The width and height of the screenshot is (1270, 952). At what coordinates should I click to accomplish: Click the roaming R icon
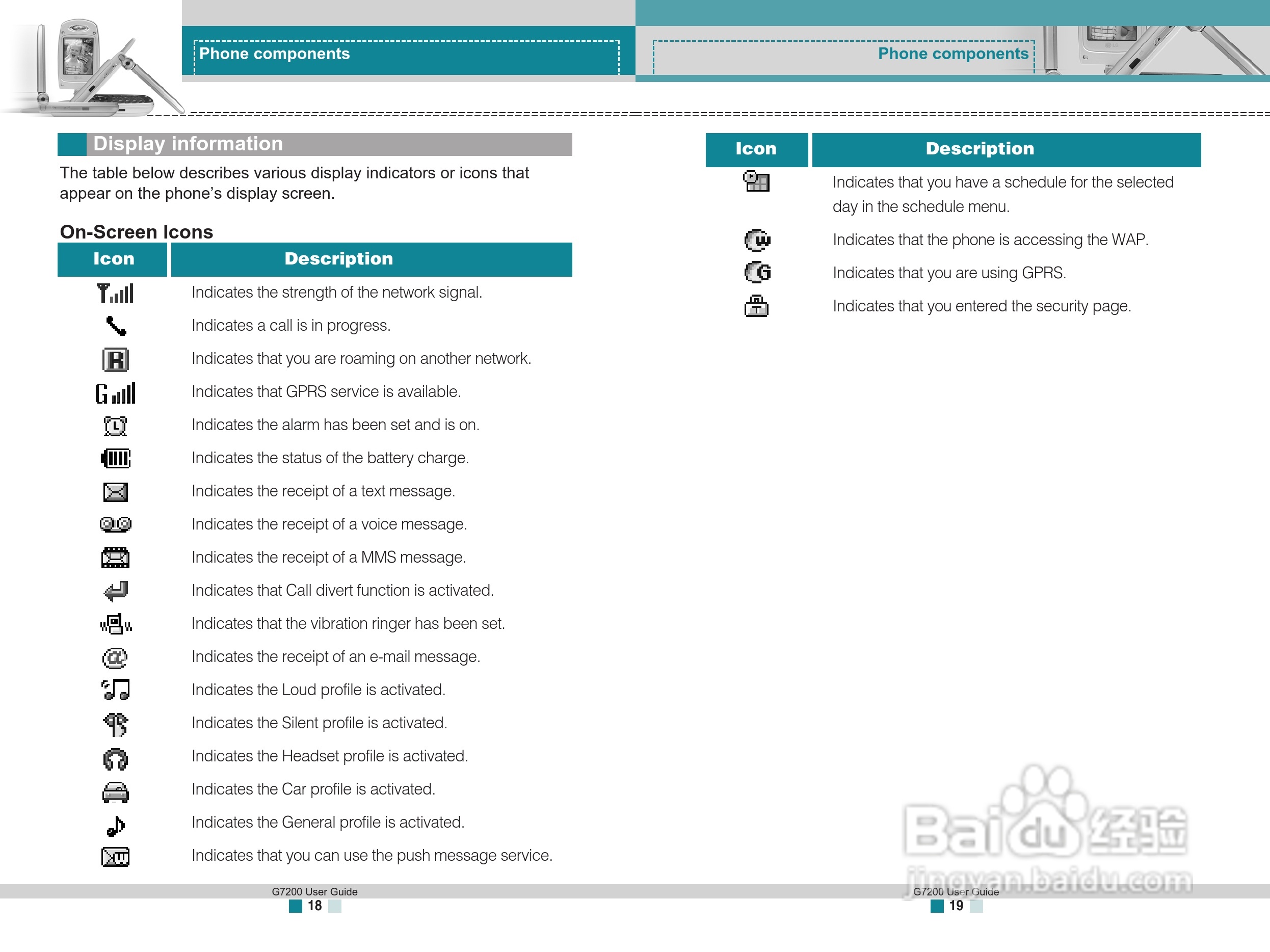(x=115, y=360)
